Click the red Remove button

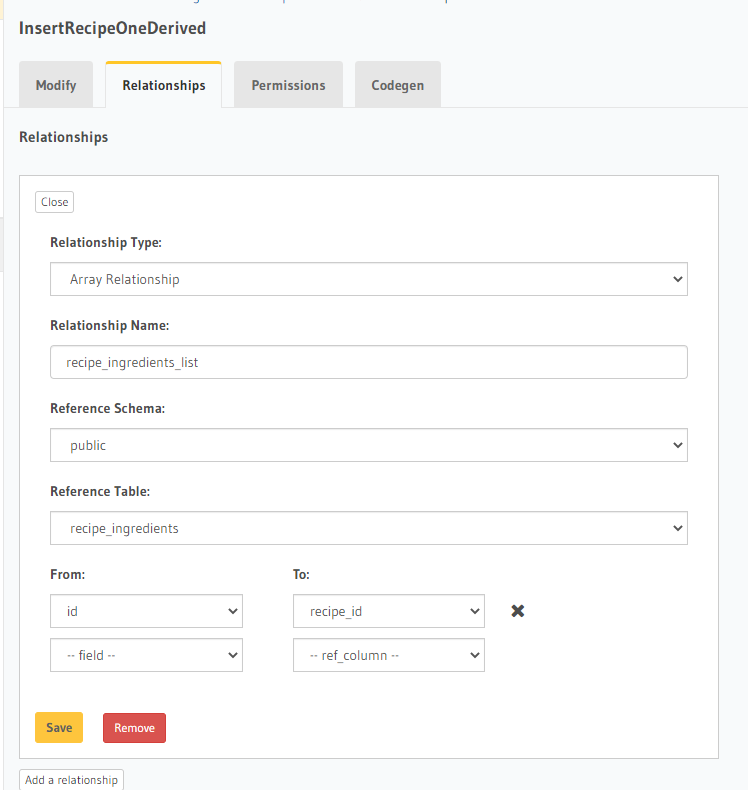click(134, 728)
